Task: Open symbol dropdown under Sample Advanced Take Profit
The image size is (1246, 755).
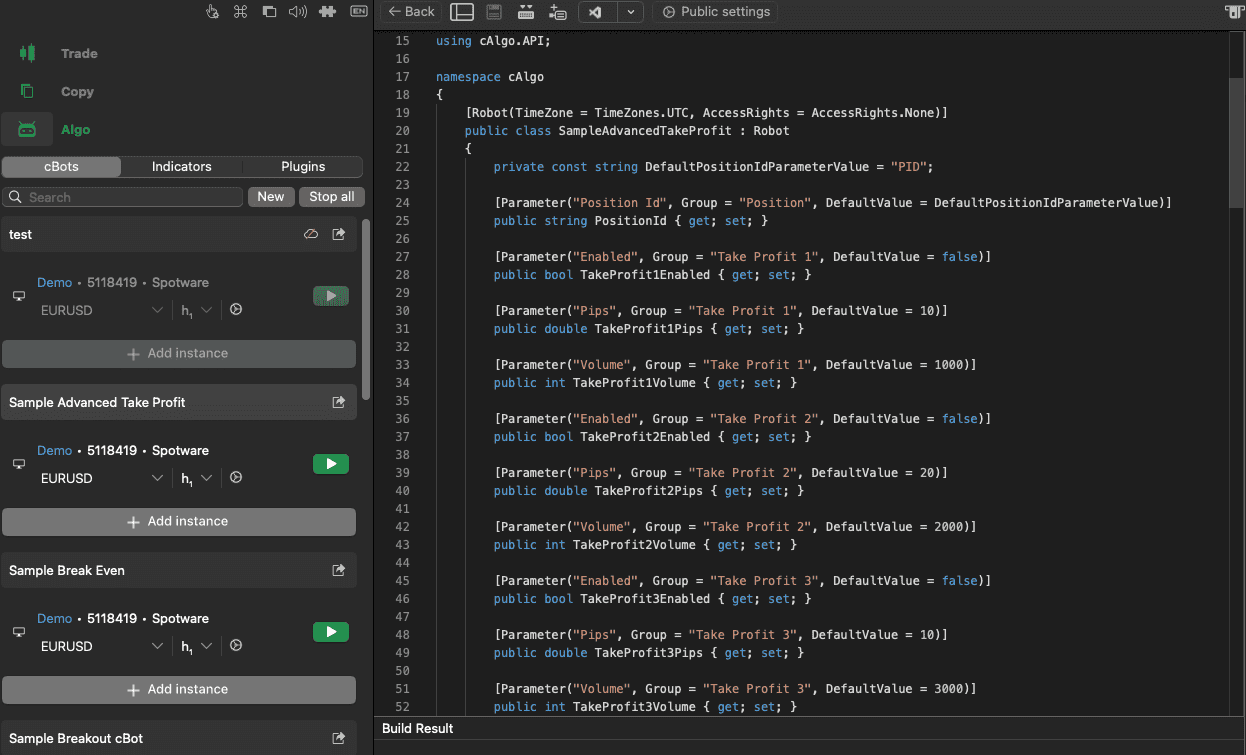Action: coord(102,479)
